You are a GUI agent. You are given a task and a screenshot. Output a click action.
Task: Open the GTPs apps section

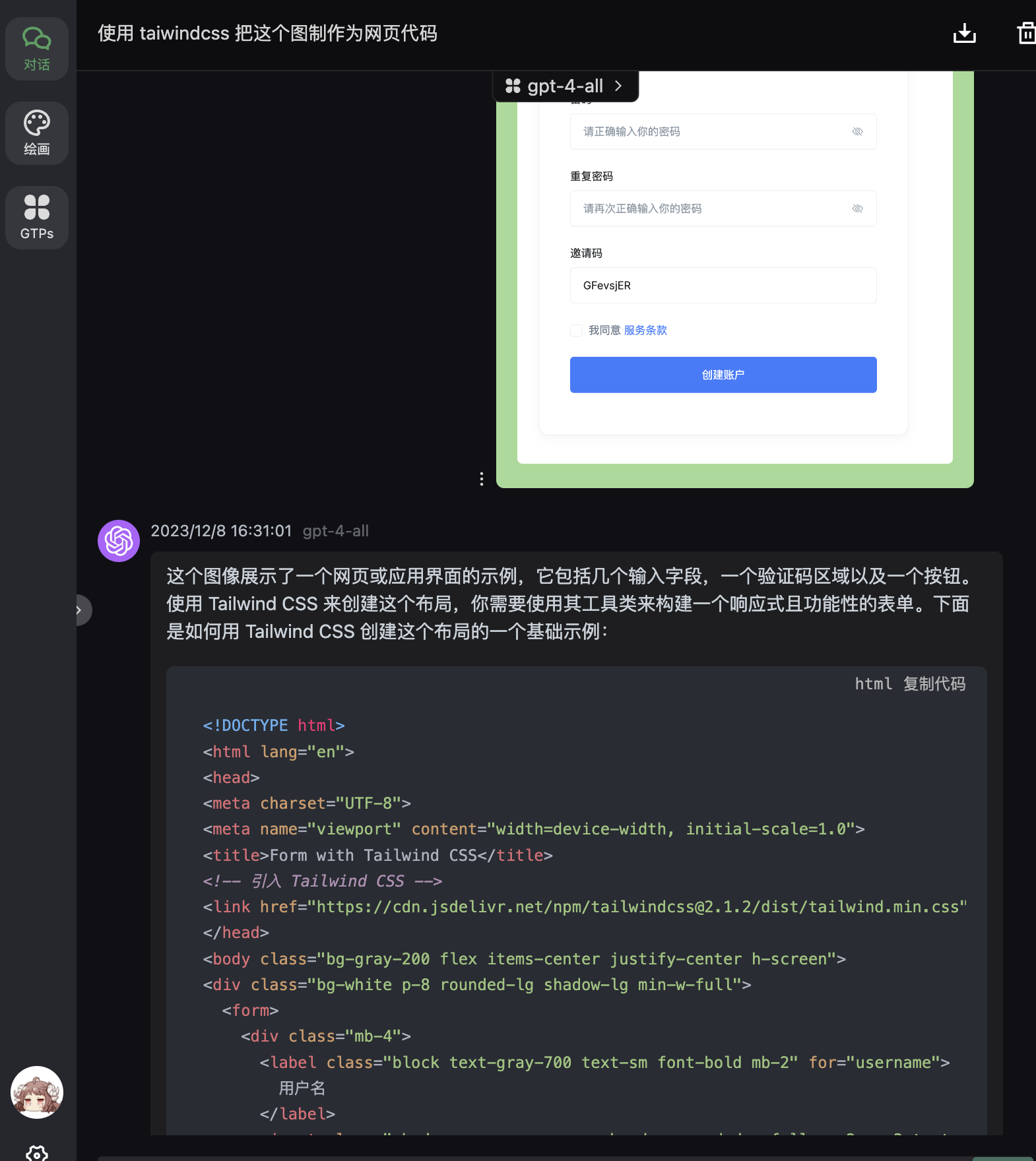pyautogui.click(x=37, y=218)
